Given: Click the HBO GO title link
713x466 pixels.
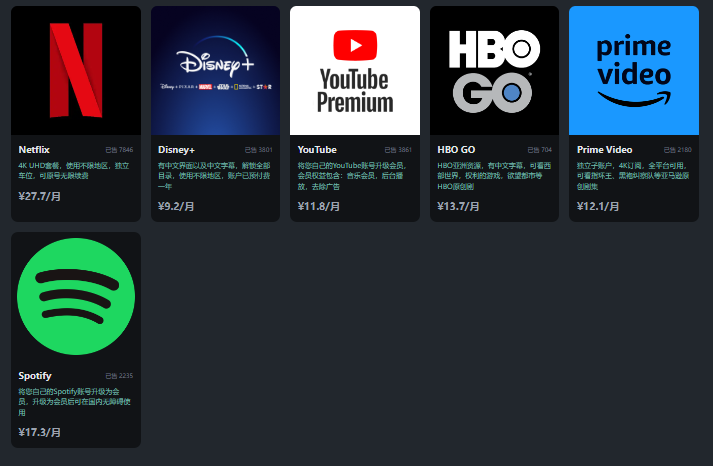Looking at the screenshot, I should (x=456, y=150).
